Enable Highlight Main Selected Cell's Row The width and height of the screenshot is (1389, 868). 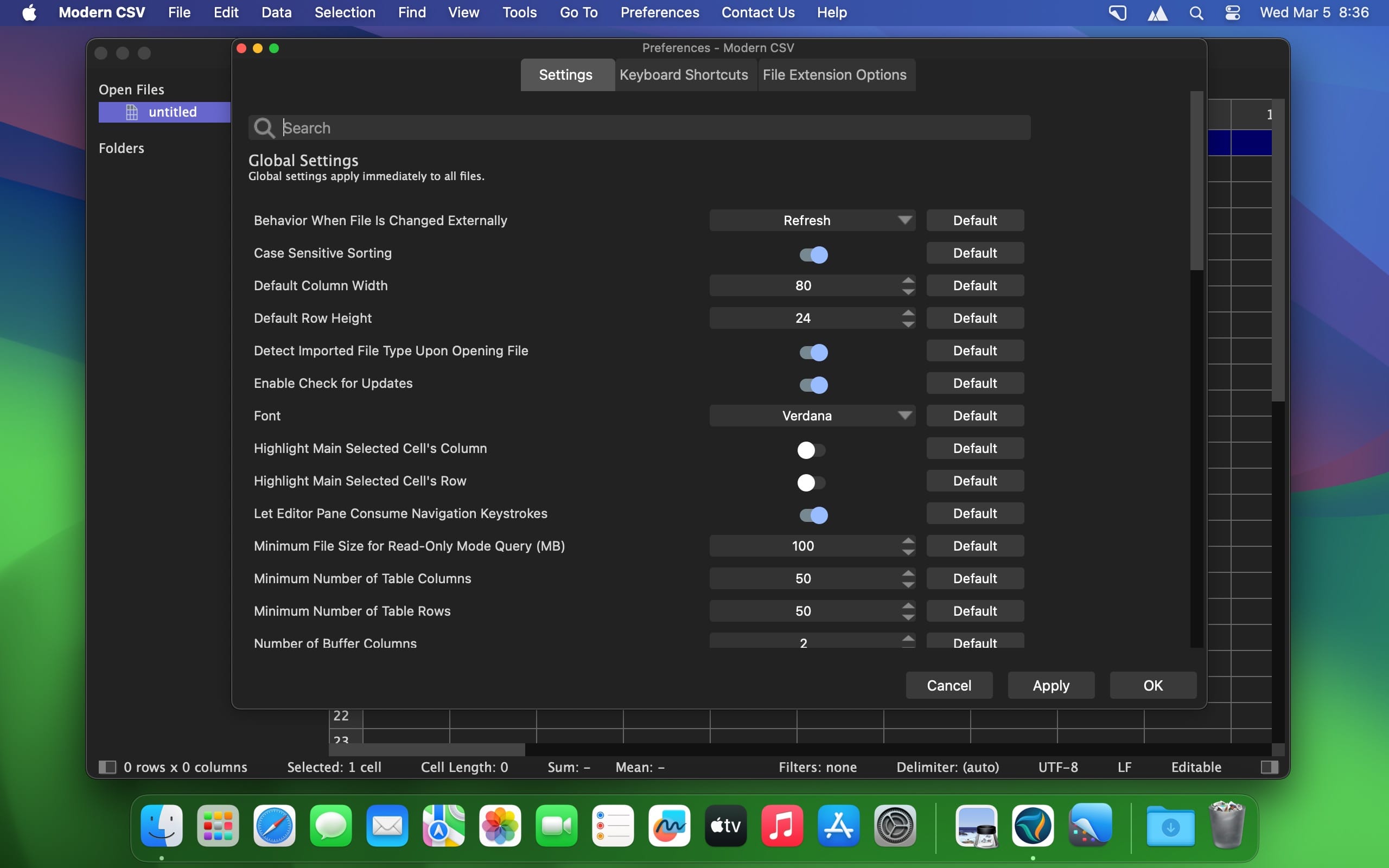tap(811, 482)
